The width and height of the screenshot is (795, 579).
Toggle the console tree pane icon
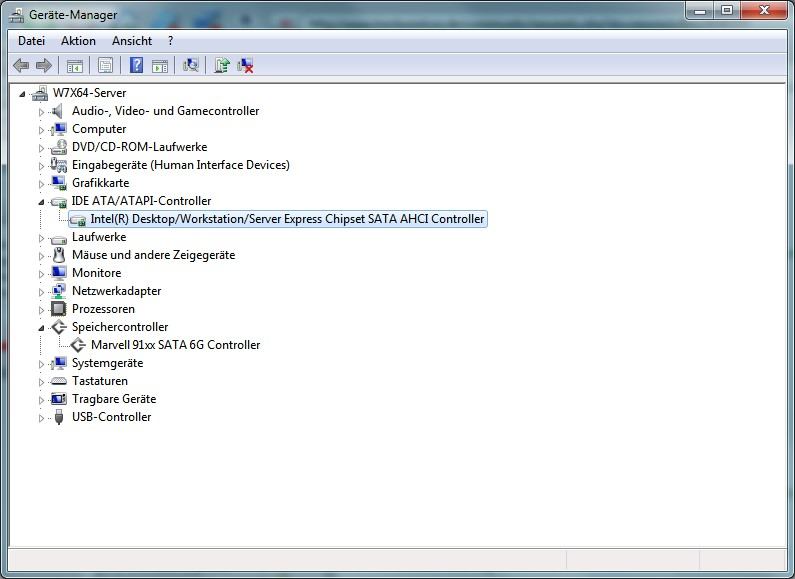(x=75, y=65)
